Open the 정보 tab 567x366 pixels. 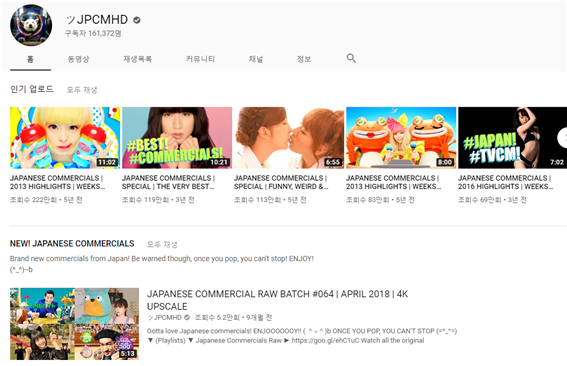click(304, 59)
